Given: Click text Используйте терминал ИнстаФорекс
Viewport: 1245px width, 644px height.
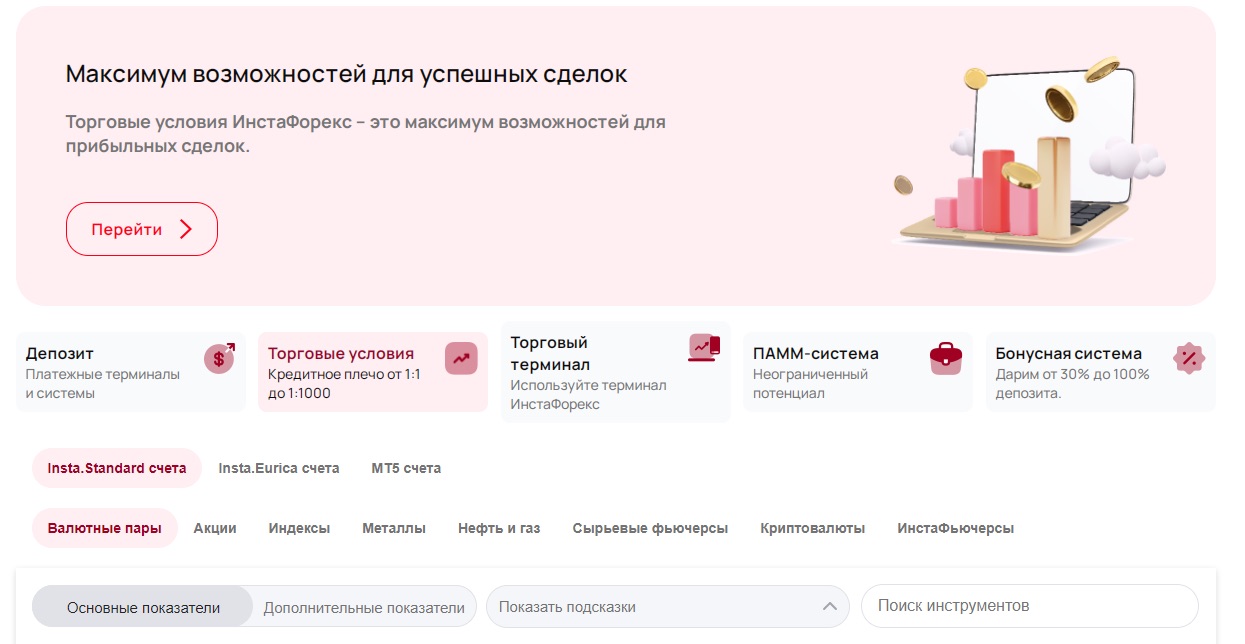Looking at the screenshot, I should point(588,394).
